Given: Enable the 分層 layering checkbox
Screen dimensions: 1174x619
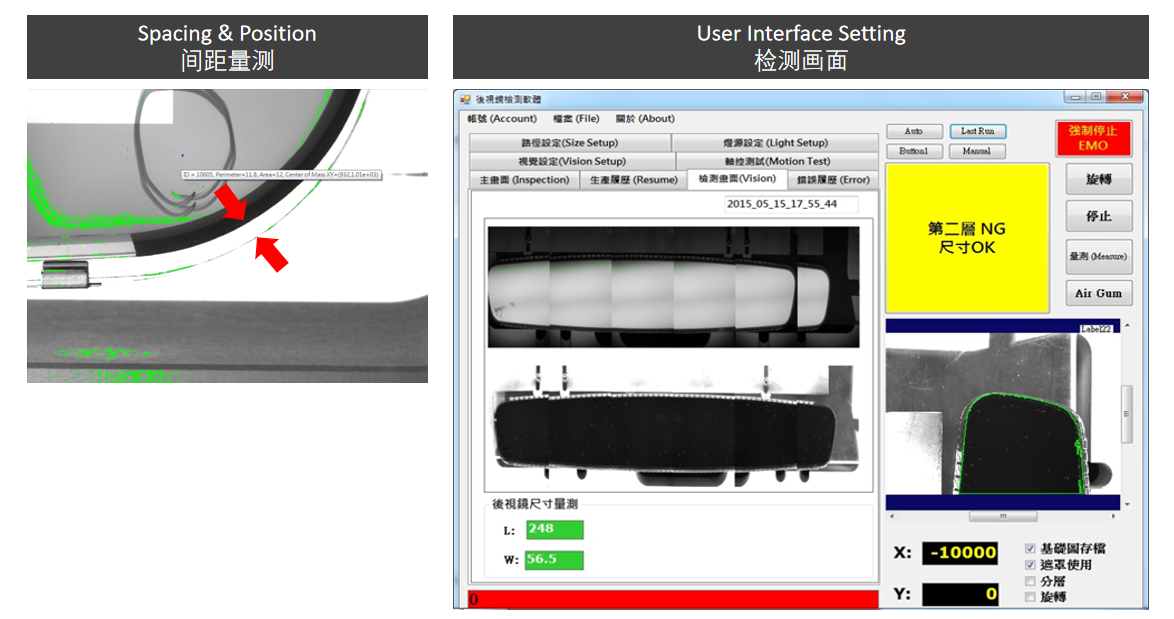Looking at the screenshot, I should coord(1031,581).
